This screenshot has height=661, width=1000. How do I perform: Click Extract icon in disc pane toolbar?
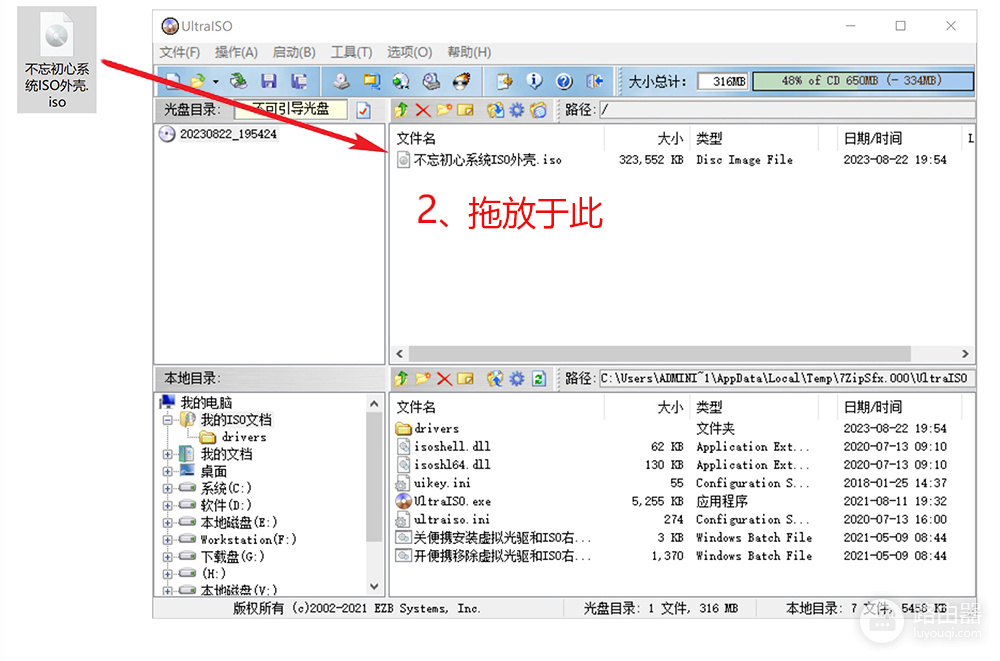click(495, 110)
